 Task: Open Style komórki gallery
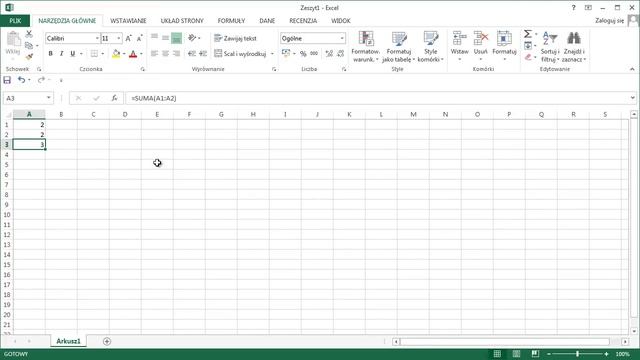(430, 47)
